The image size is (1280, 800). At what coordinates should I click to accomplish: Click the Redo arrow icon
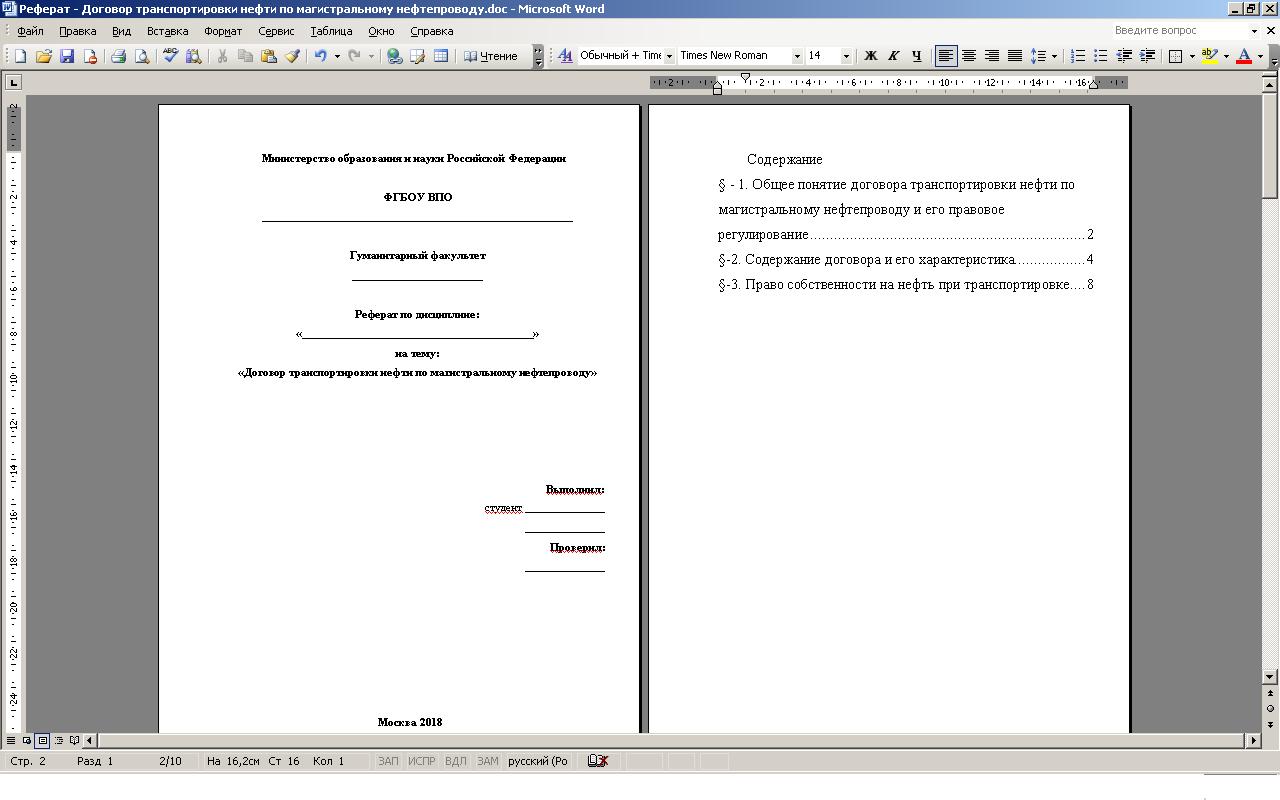(354, 56)
